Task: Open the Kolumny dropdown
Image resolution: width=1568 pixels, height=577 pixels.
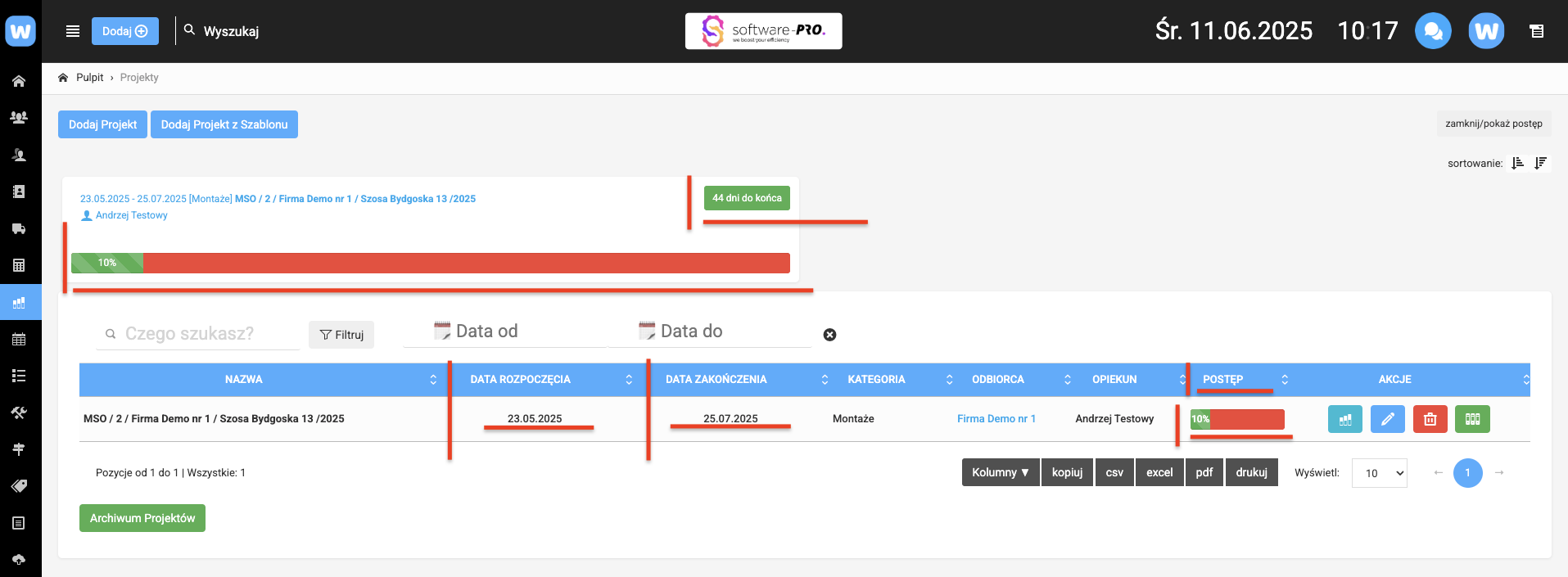Action: [x=1000, y=472]
